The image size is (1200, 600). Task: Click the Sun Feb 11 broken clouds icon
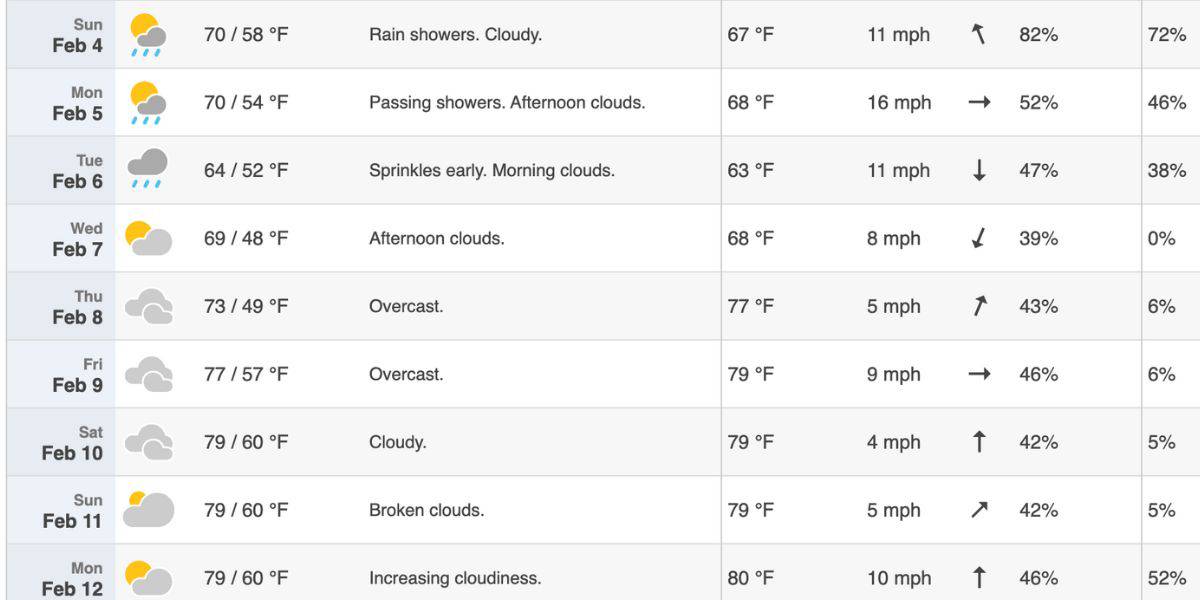tap(148, 509)
